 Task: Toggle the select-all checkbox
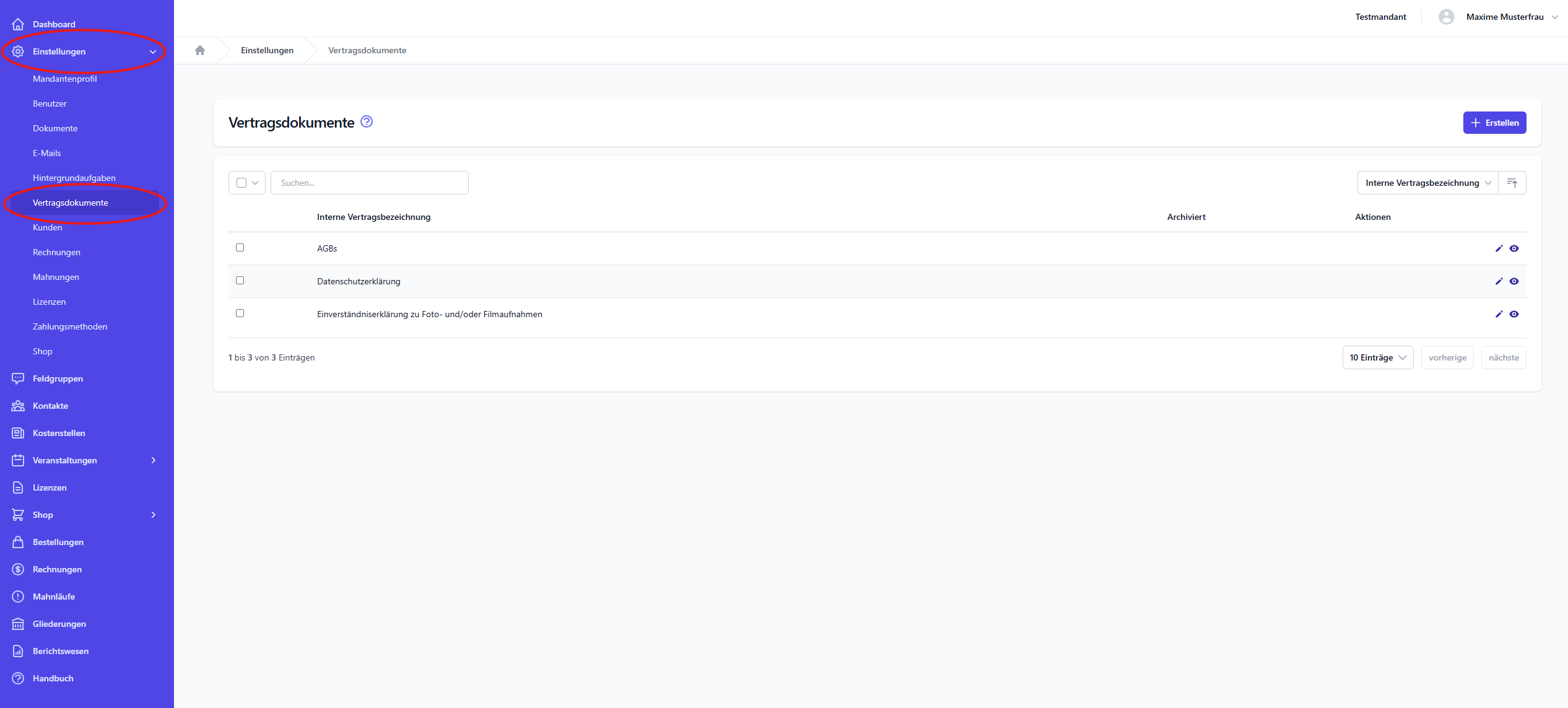242,183
